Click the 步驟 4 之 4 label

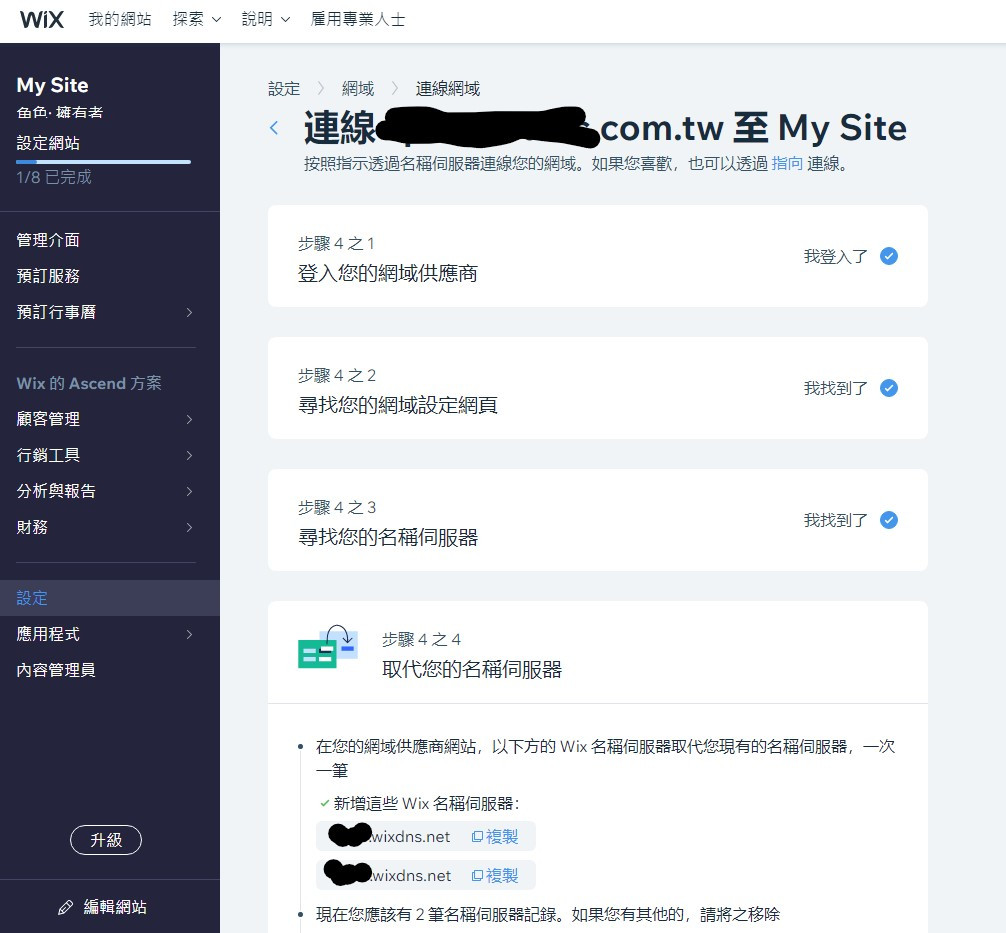(422, 639)
